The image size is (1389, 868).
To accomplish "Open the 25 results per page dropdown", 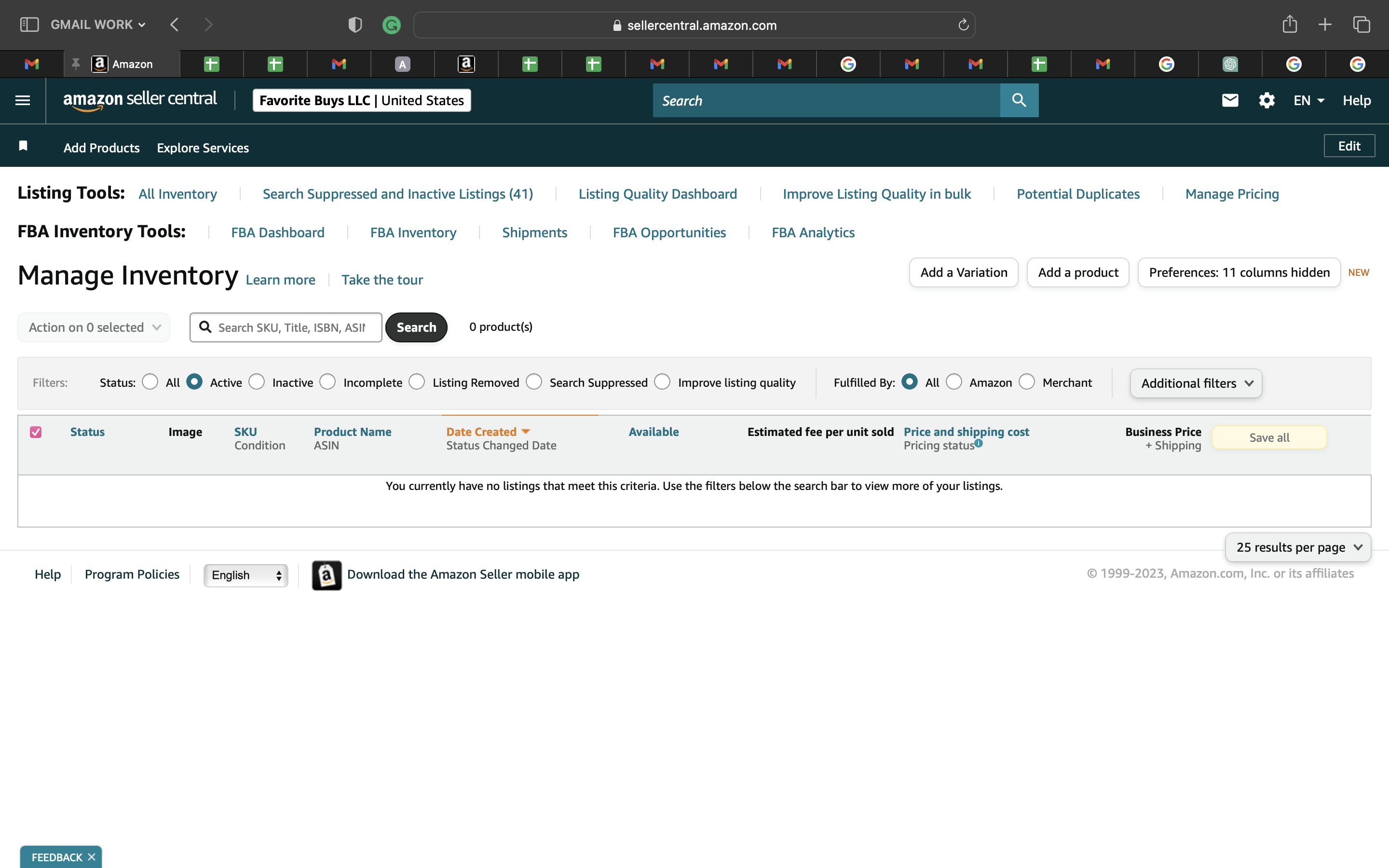I will (x=1298, y=547).
